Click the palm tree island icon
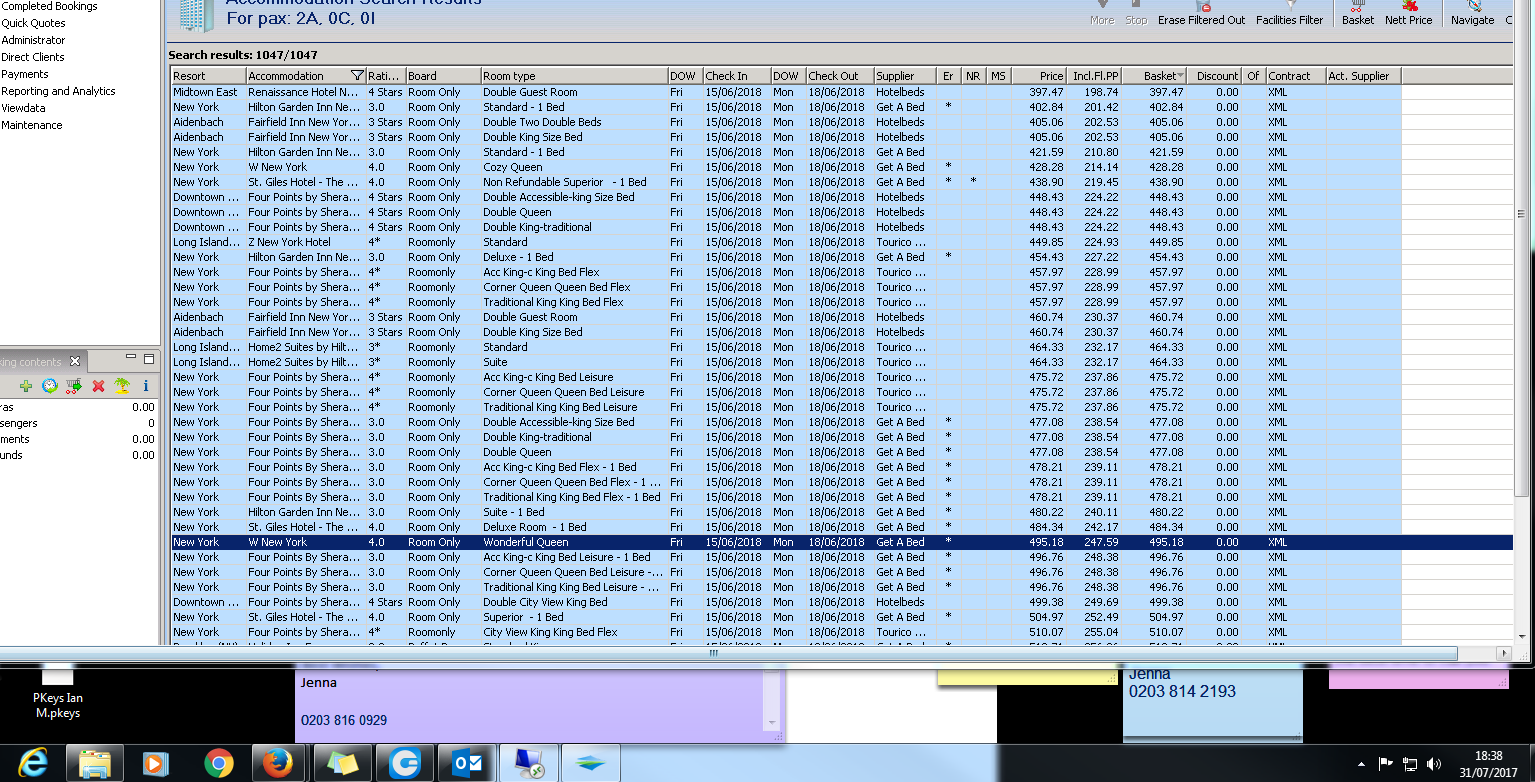This screenshot has height=782, width=1535. [x=121, y=386]
